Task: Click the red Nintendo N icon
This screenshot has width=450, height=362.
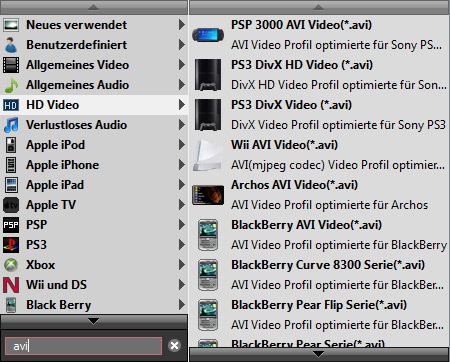Action: 11,285
